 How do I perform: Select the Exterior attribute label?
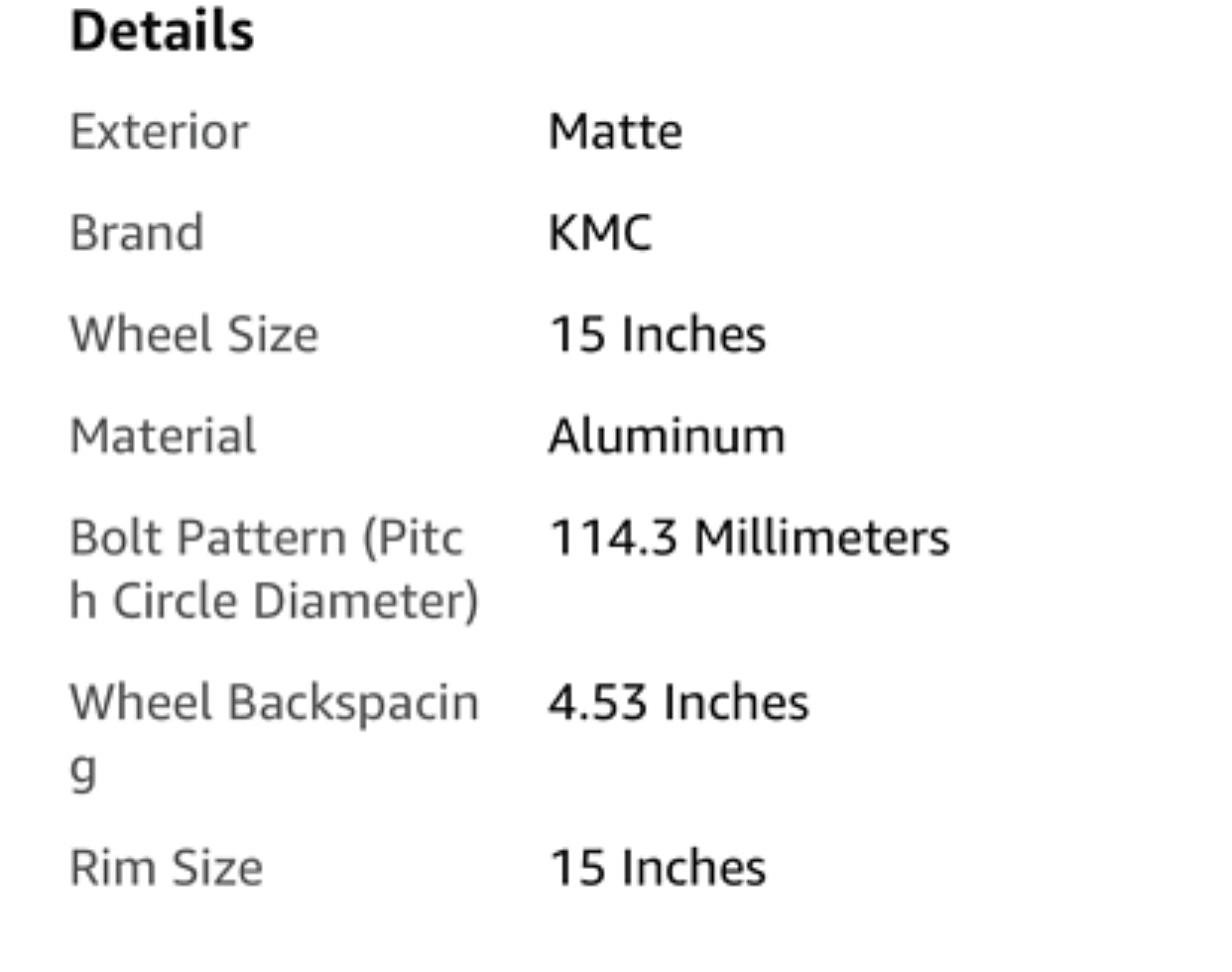coord(159,132)
